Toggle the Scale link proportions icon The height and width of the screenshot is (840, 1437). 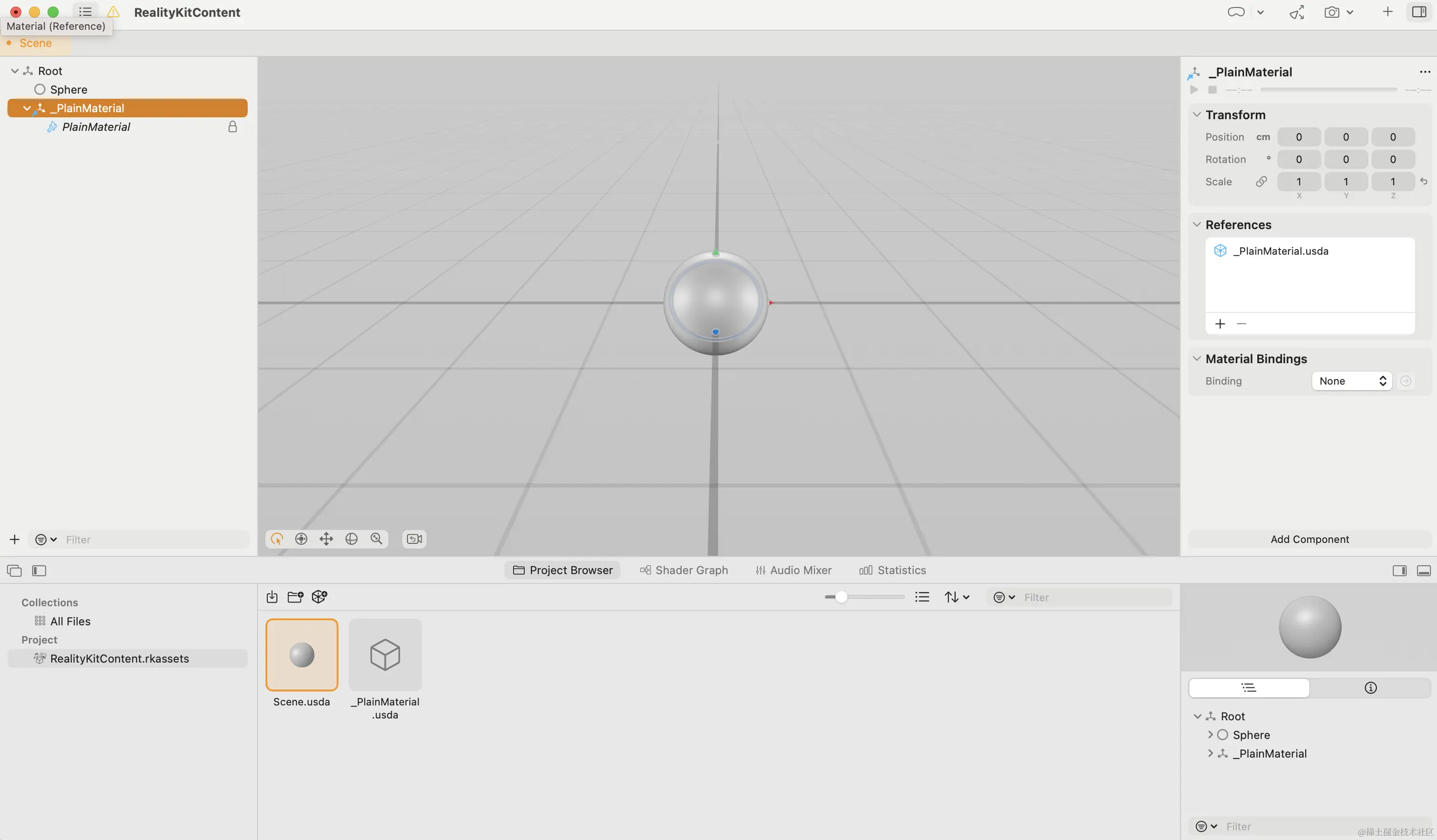[x=1261, y=181]
